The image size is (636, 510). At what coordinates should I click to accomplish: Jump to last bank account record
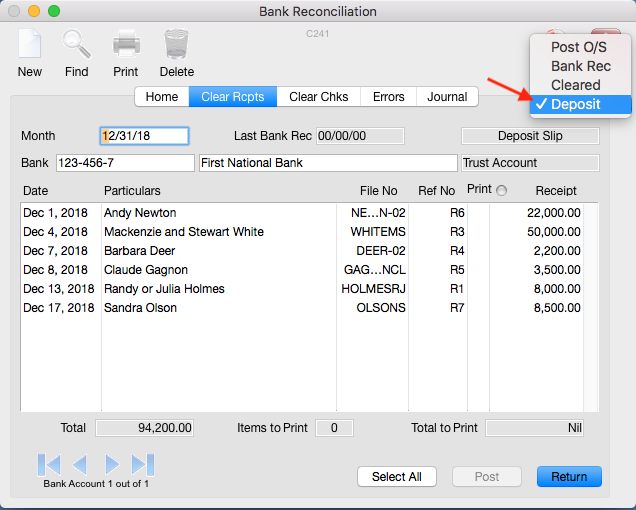143,464
